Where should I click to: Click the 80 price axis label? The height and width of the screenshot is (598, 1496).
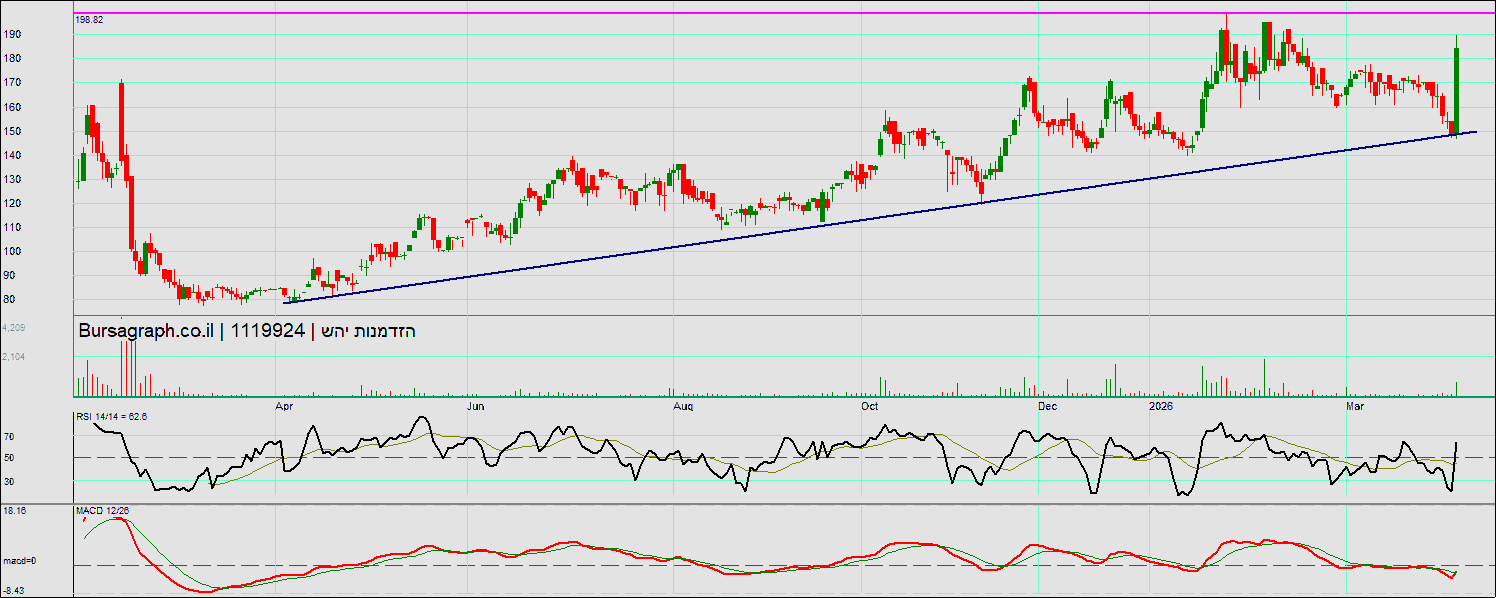click(10, 299)
